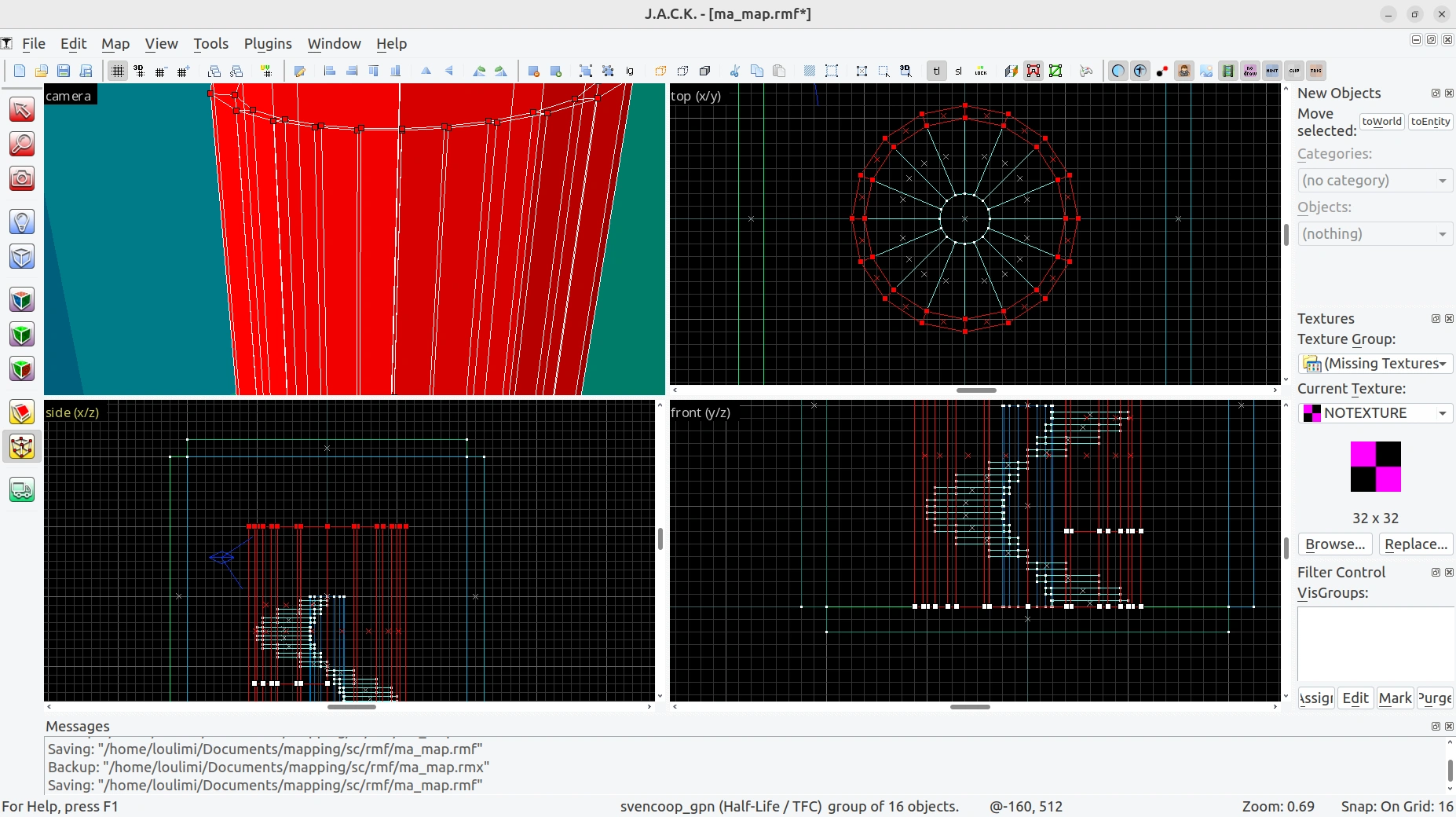This screenshot has width=1456, height=817.
Task: Toggle the texture lock 'tl' button
Action: [x=937, y=71]
